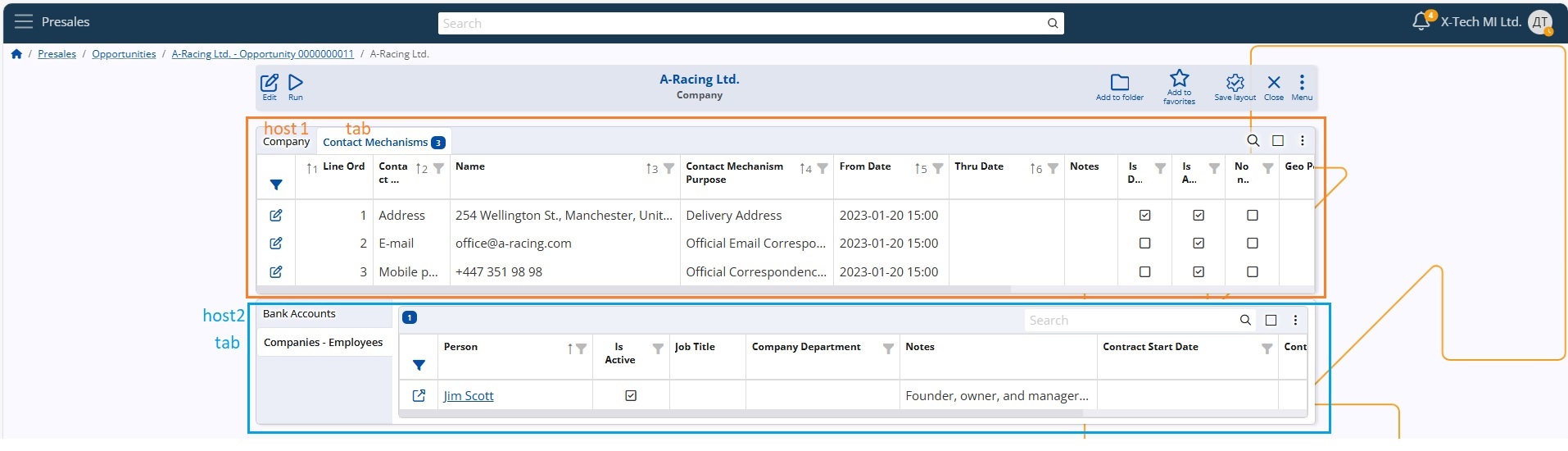The width and height of the screenshot is (1568, 451).
Task: Maximize the Contact Mechanisms panel
Action: point(1278,141)
